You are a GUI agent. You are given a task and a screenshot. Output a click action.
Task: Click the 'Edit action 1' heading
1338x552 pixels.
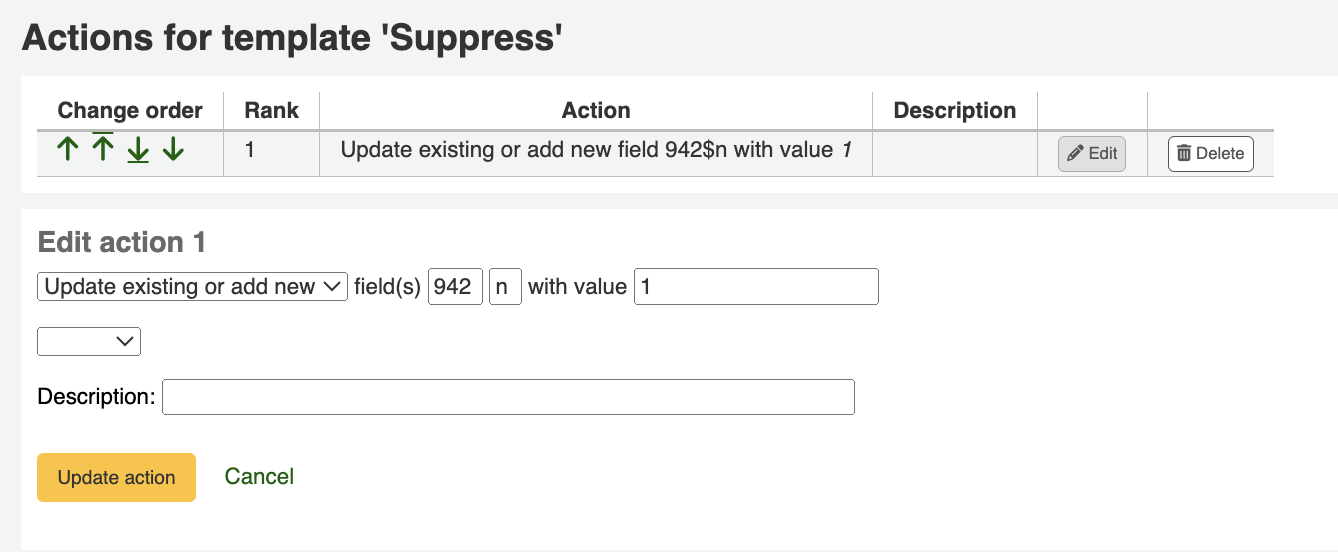click(x=121, y=242)
